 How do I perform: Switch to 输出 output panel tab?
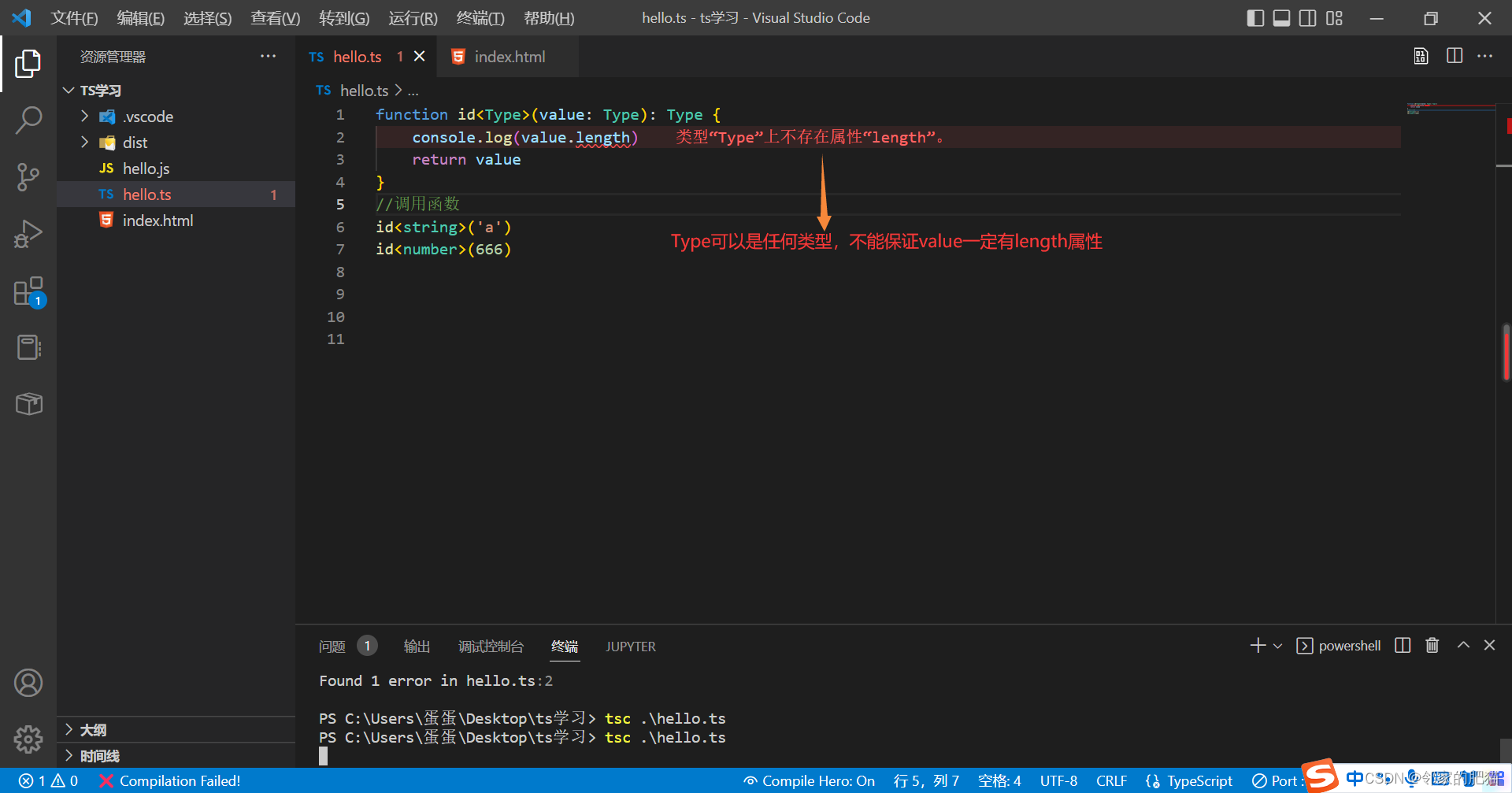[x=417, y=647]
